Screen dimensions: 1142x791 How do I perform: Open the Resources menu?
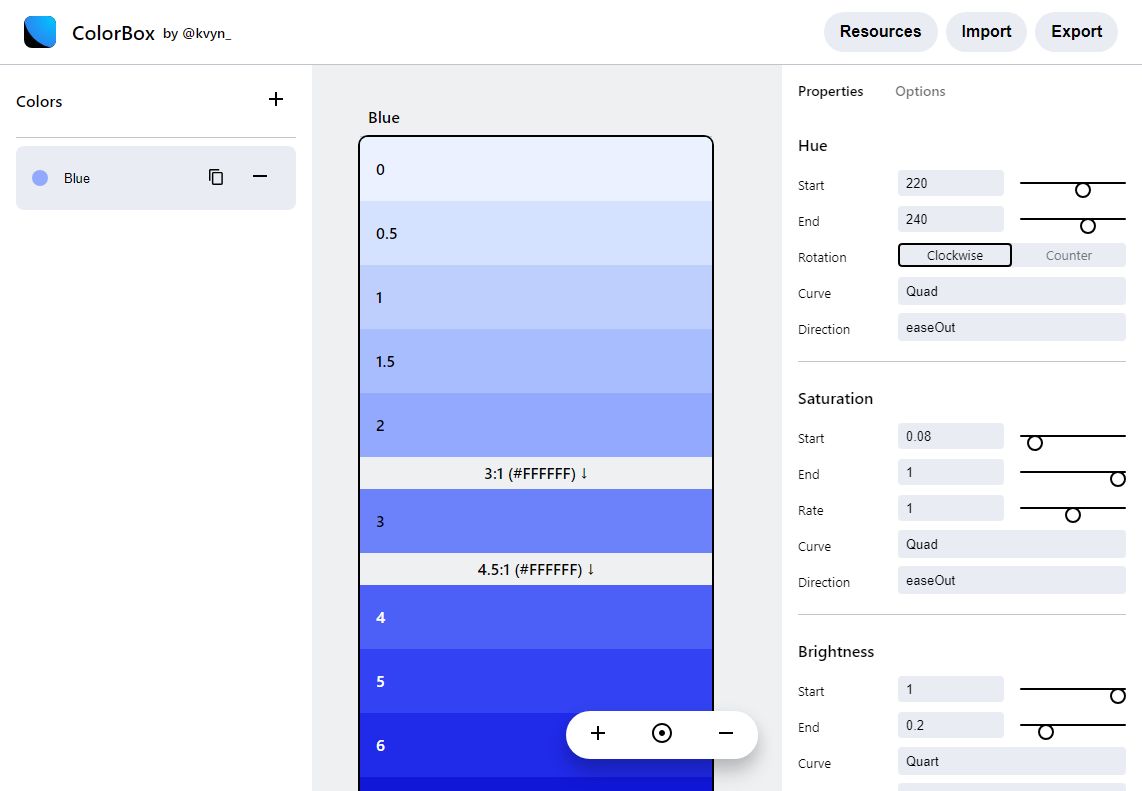881,31
